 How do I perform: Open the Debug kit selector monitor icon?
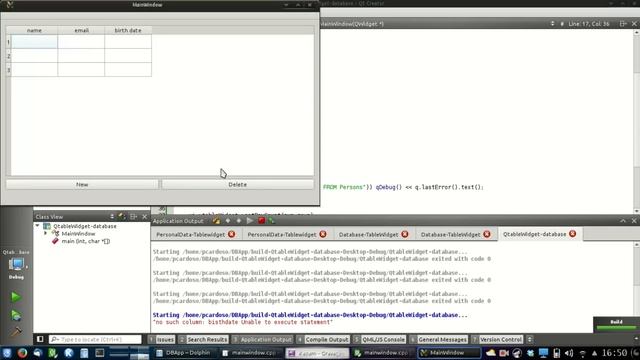tap(16, 264)
